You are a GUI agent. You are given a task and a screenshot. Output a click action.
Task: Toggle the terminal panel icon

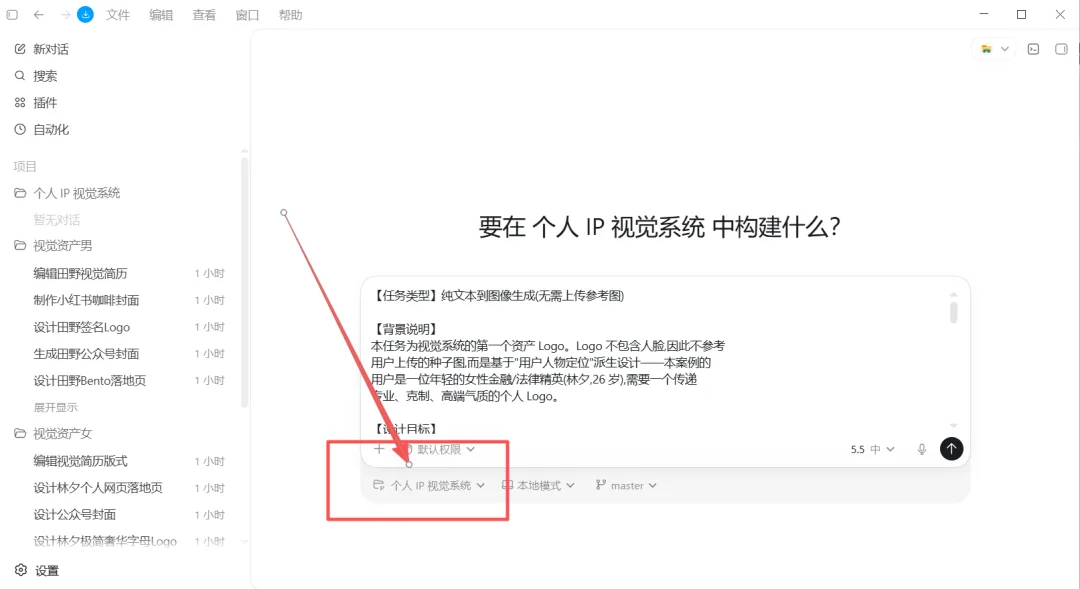1033,49
